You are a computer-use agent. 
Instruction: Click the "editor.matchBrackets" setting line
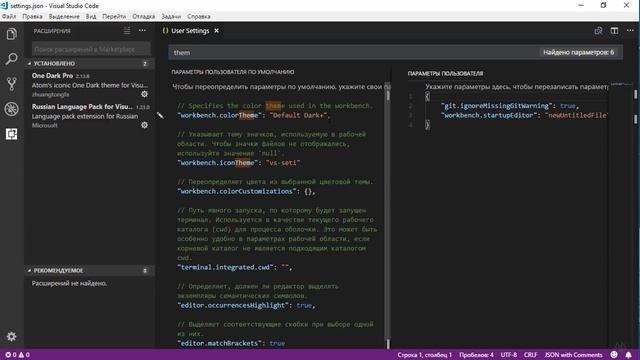click(231, 343)
